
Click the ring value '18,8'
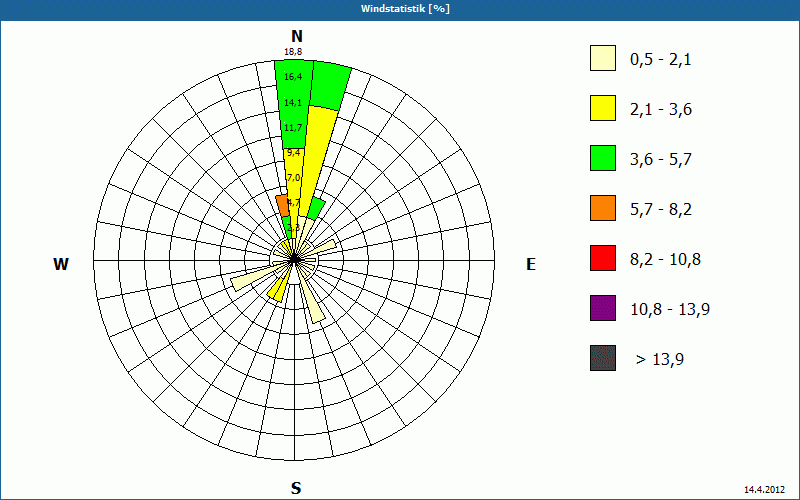[x=293, y=52]
